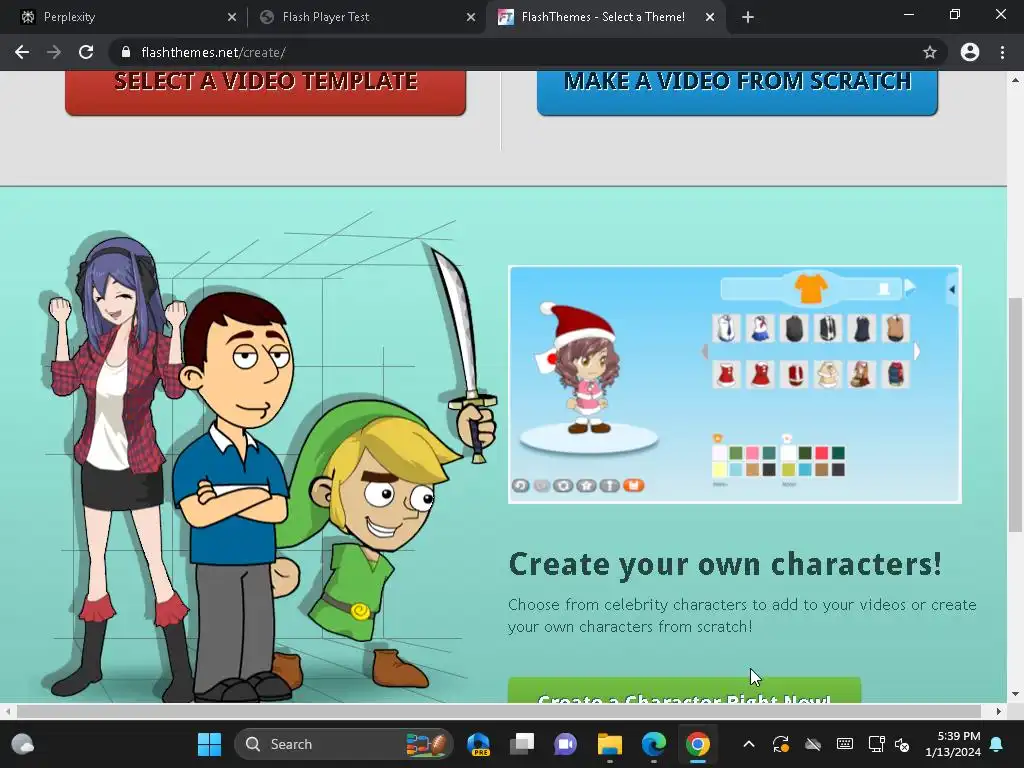Click the Create your own characters heading
The height and width of the screenshot is (768, 1024).
pos(725,564)
